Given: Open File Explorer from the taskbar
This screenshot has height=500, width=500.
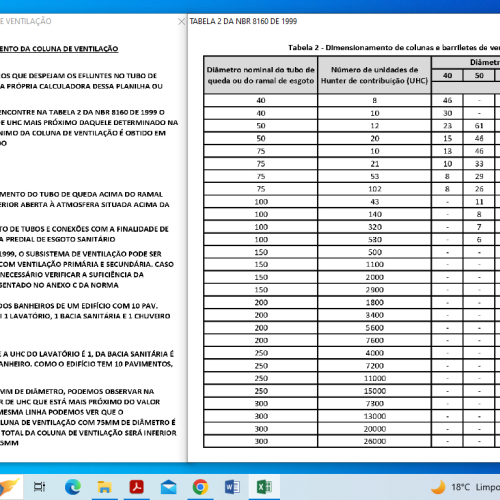Looking at the screenshot, I should [x=104, y=487].
